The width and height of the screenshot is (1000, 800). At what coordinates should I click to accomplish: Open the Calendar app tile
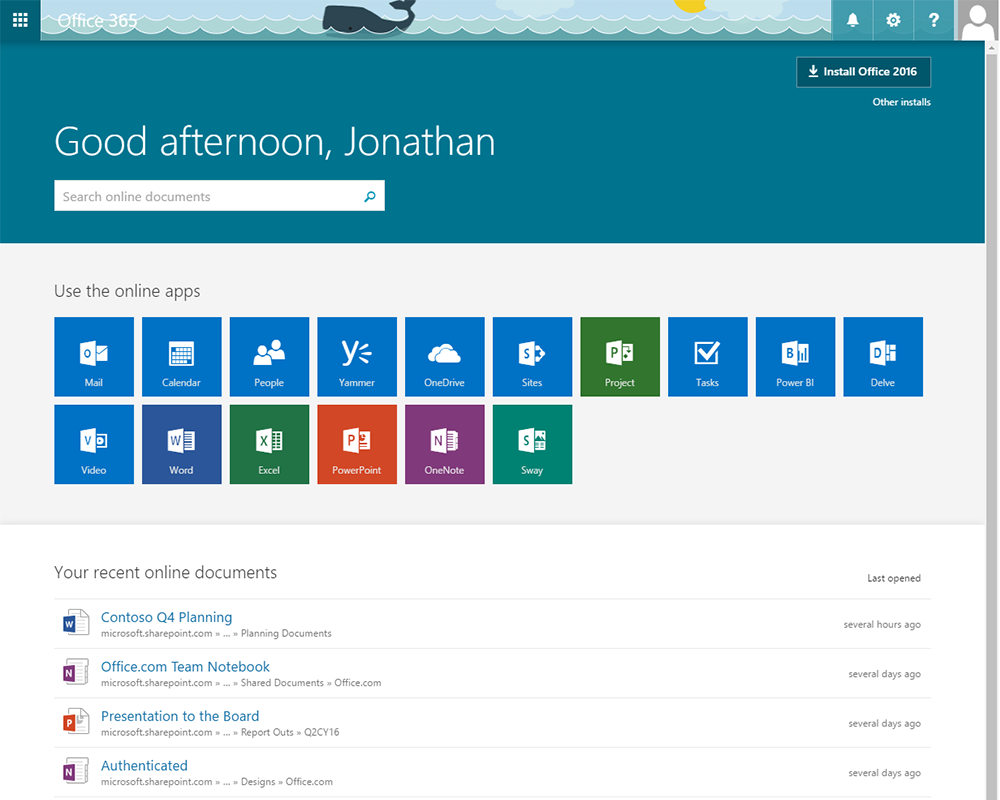[181, 356]
